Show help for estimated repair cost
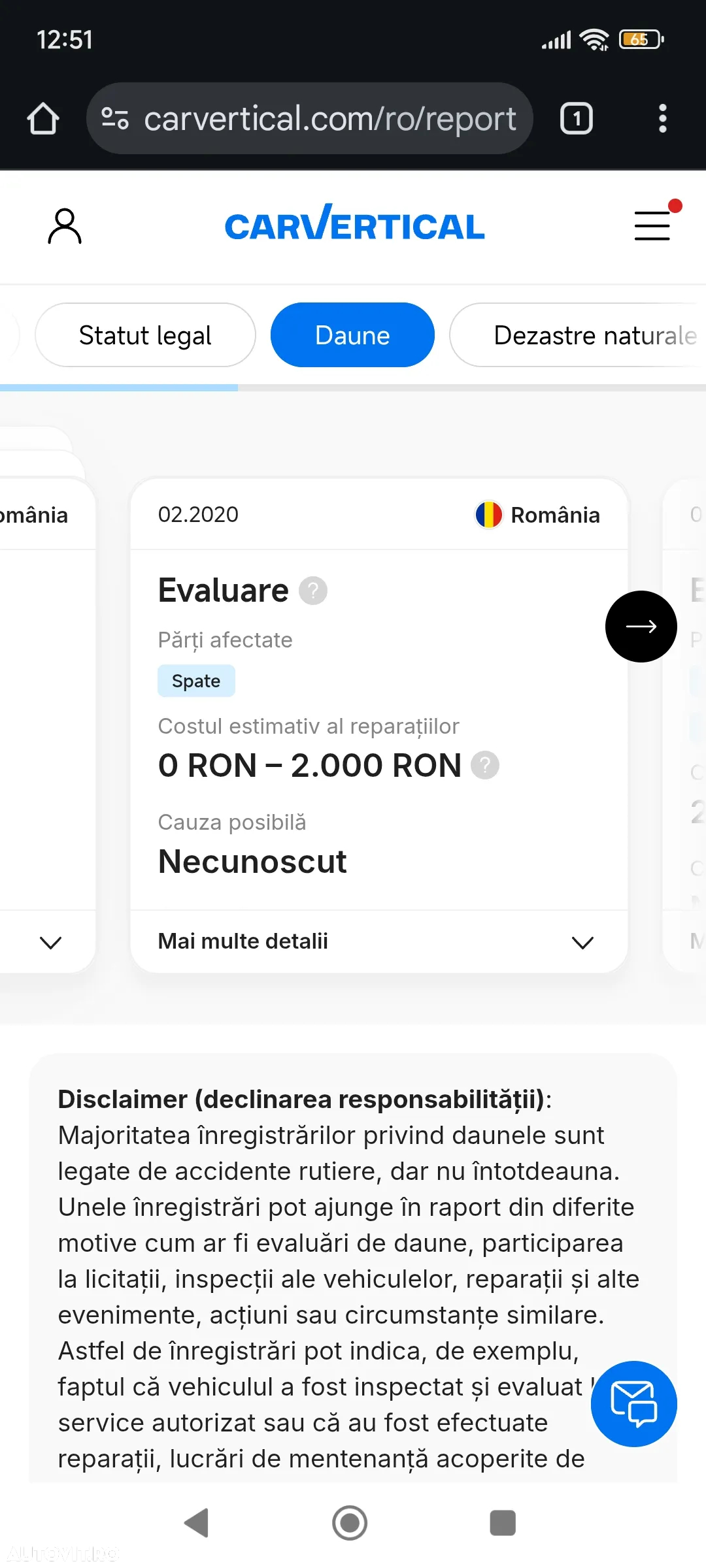Screen dimensions: 706x1568 tap(485, 765)
